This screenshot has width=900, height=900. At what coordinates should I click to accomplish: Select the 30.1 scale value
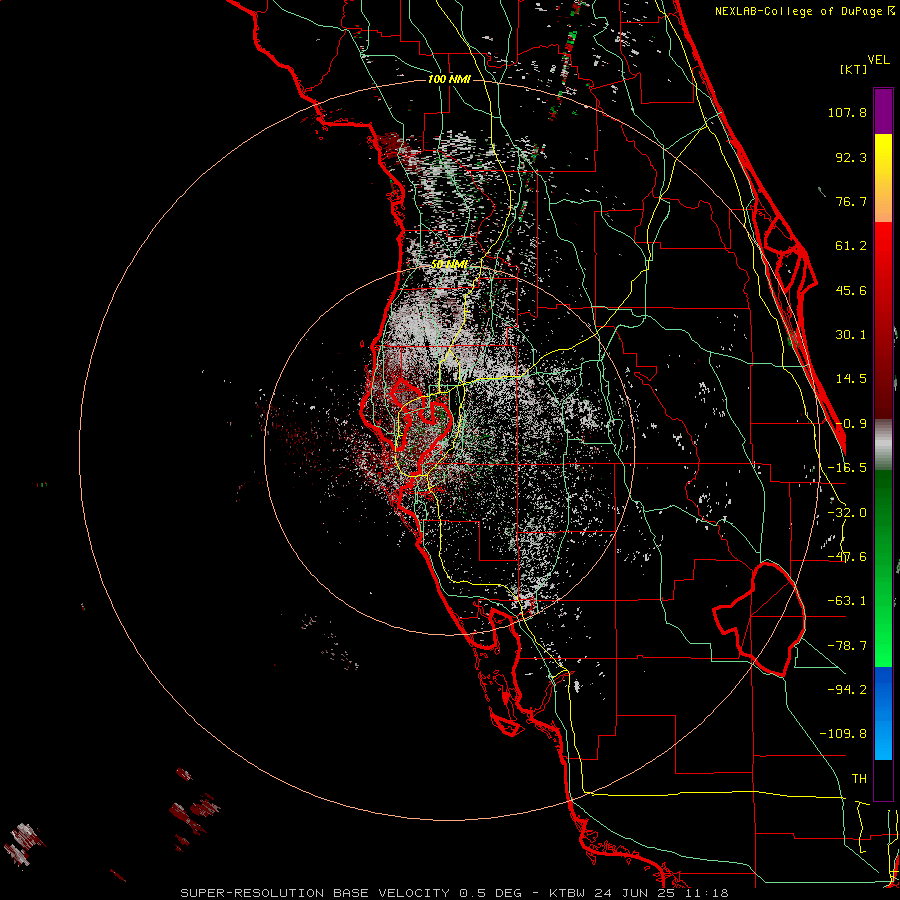pos(851,335)
